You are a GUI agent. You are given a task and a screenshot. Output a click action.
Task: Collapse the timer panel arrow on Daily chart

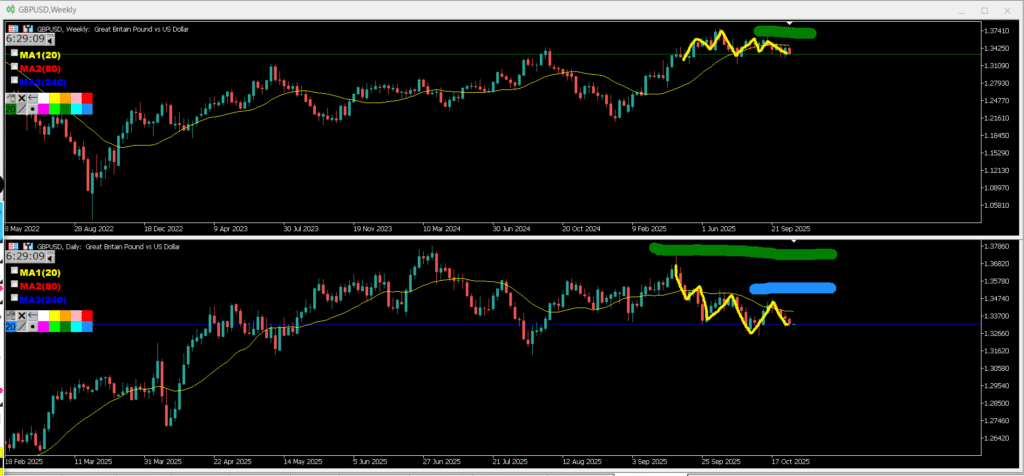pos(49,257)
